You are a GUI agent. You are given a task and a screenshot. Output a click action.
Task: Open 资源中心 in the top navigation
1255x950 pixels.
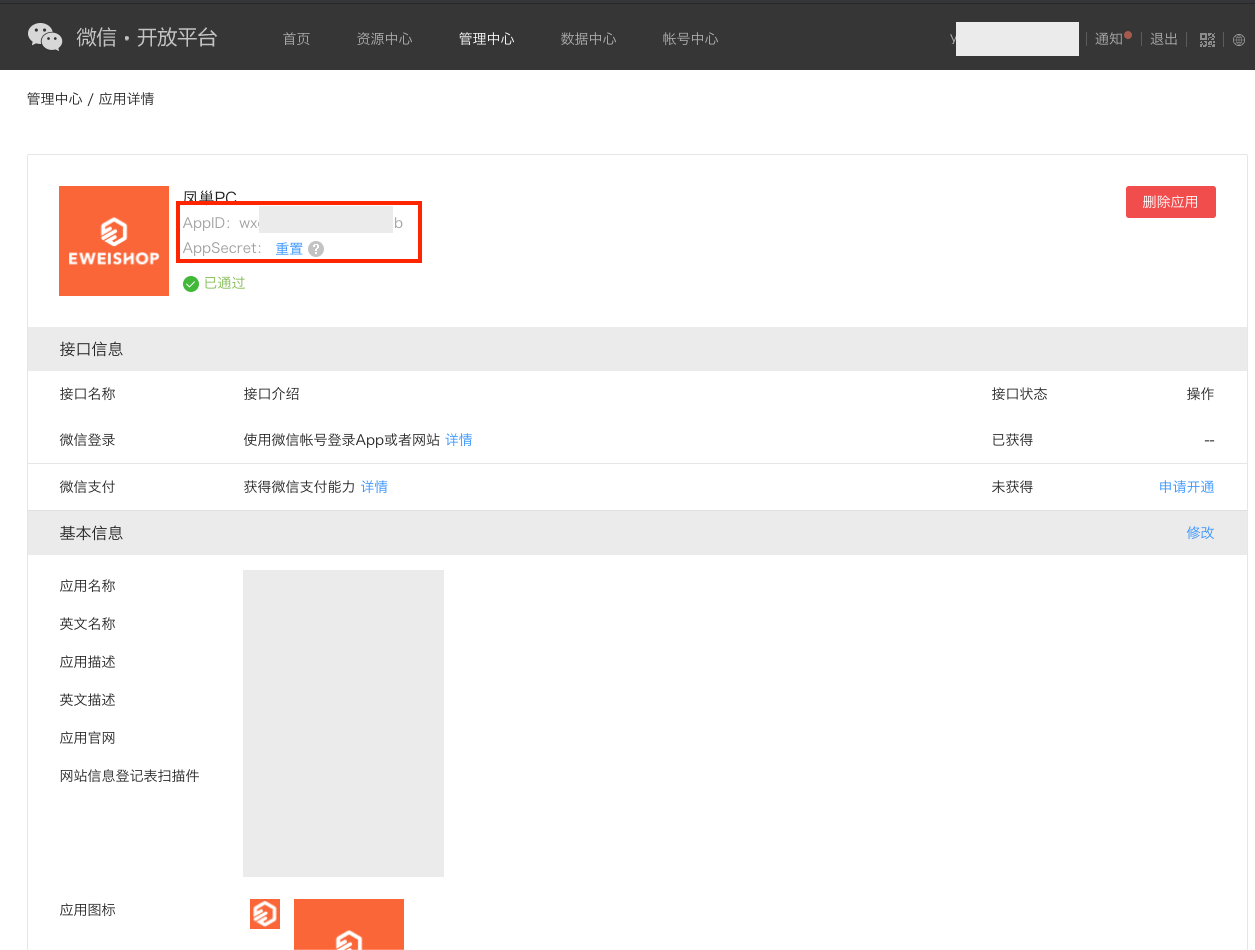385,39
